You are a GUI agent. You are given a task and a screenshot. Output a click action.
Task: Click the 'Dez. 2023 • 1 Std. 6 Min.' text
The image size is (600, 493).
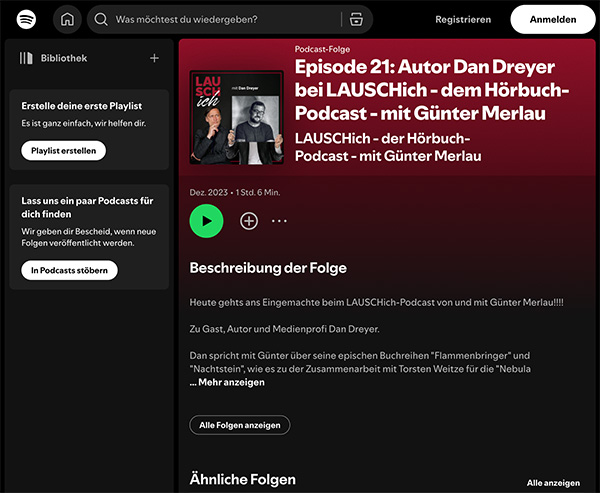pos(235,193)
